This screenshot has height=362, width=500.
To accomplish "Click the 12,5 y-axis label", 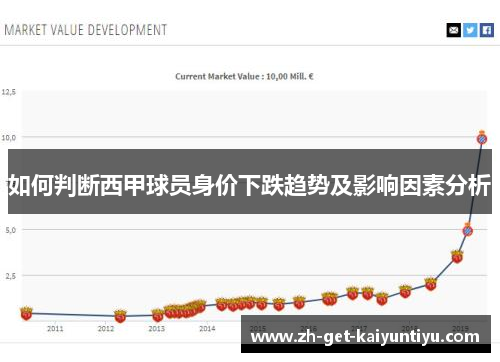I will (9, 92).
